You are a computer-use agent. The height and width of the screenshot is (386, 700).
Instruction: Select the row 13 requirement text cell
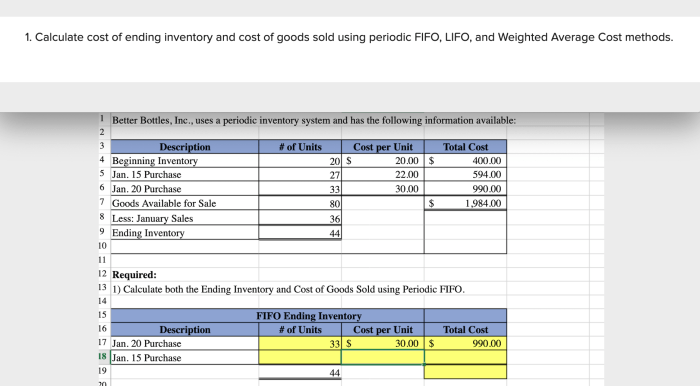pos(288,289)
